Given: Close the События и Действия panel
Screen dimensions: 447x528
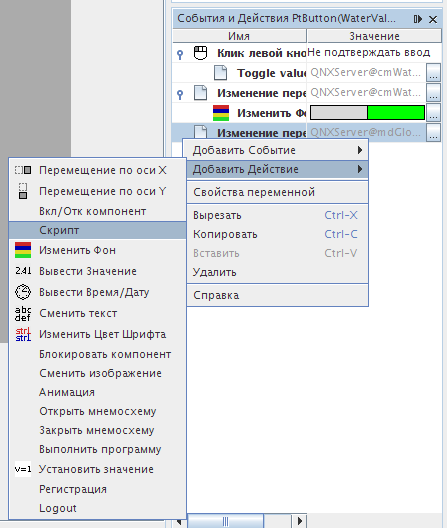Looking at the screenshot, I should tap(433, 20).
